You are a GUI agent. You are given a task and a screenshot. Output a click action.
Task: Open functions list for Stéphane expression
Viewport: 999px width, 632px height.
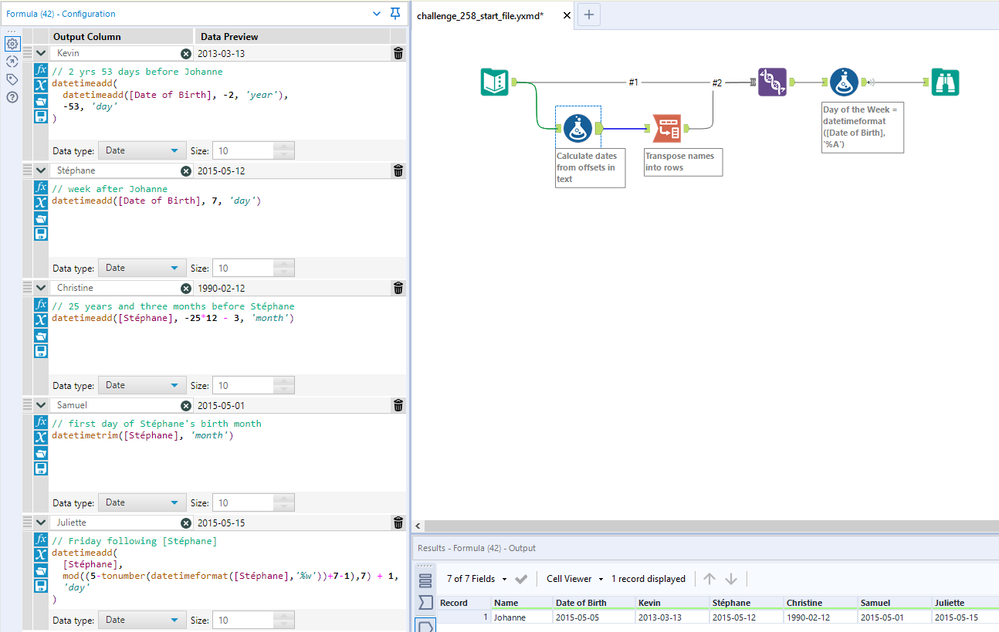[x=41, y=187]
